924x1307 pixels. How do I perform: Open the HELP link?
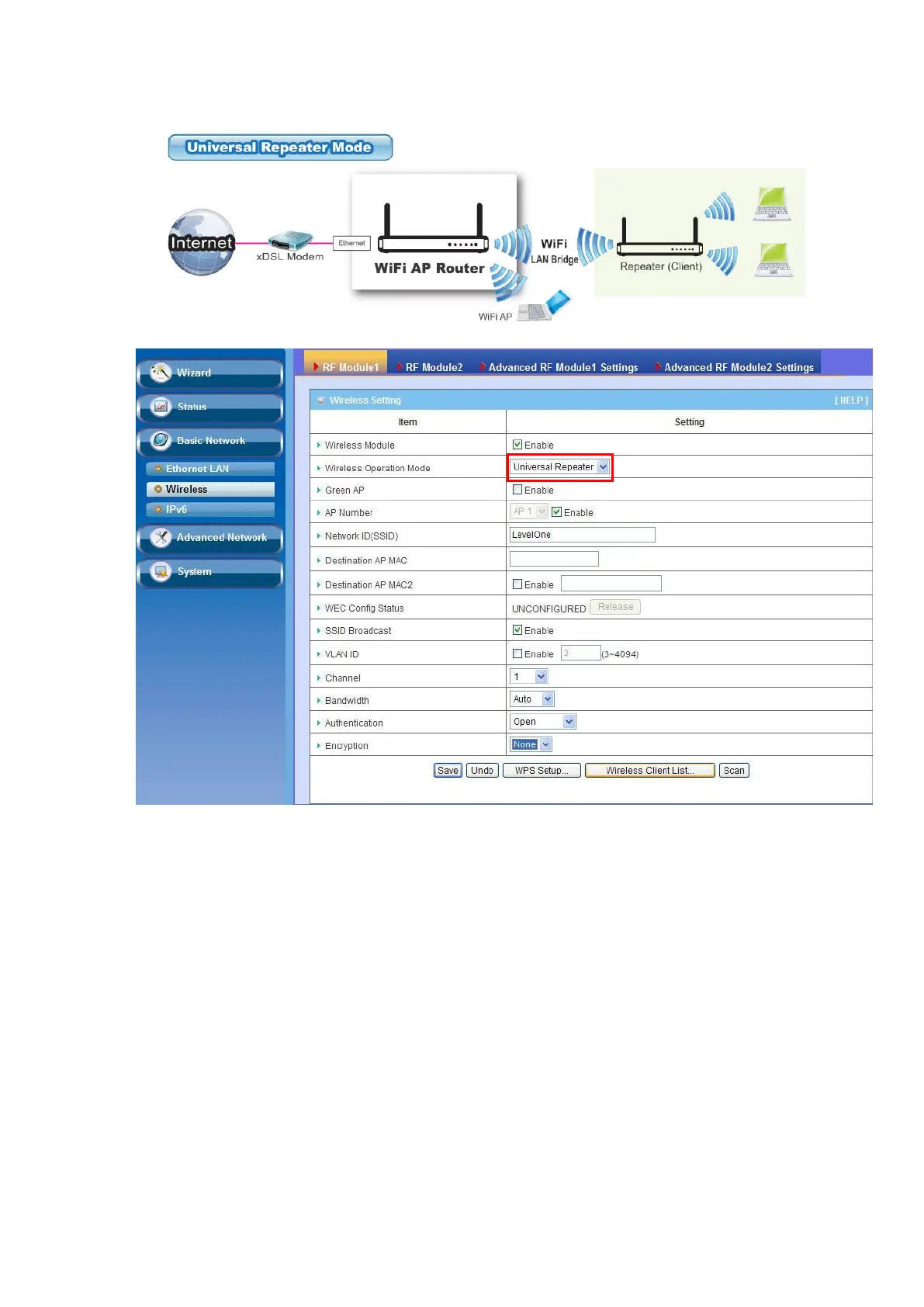click(851, 400)
